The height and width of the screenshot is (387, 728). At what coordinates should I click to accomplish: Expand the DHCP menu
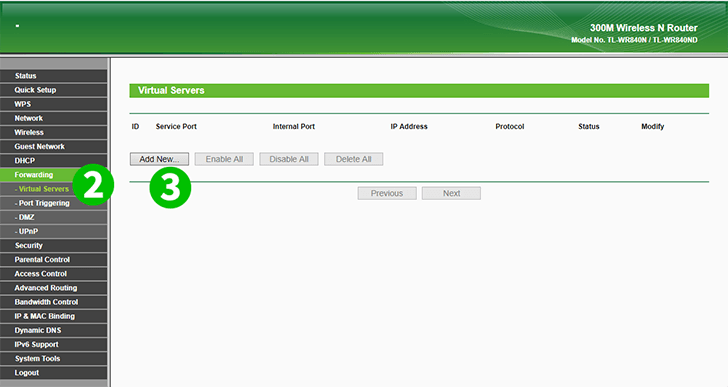(x=54, y=161)
